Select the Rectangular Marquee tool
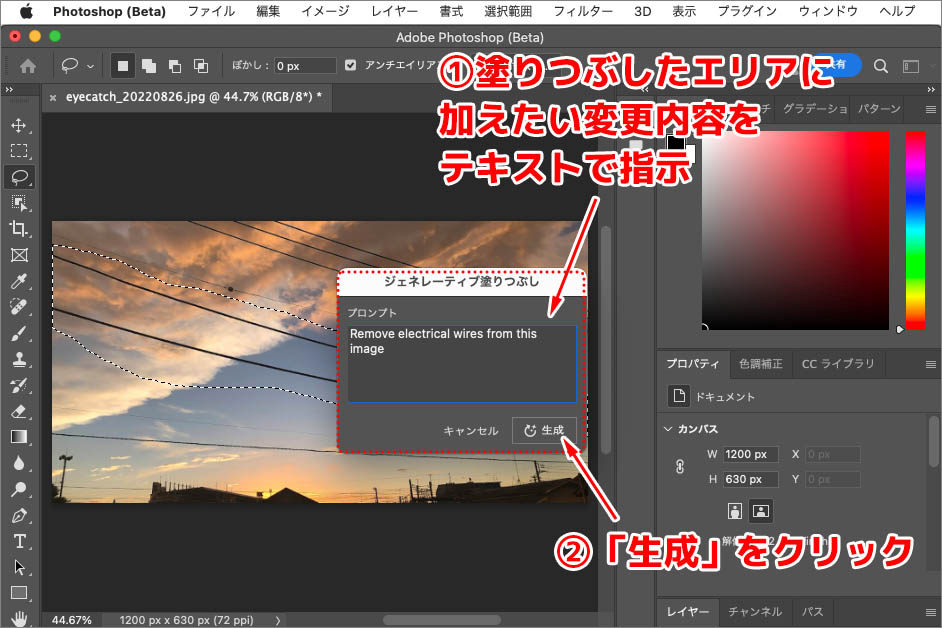This screenshot has height=628, width=942. [x=19, y=151]
